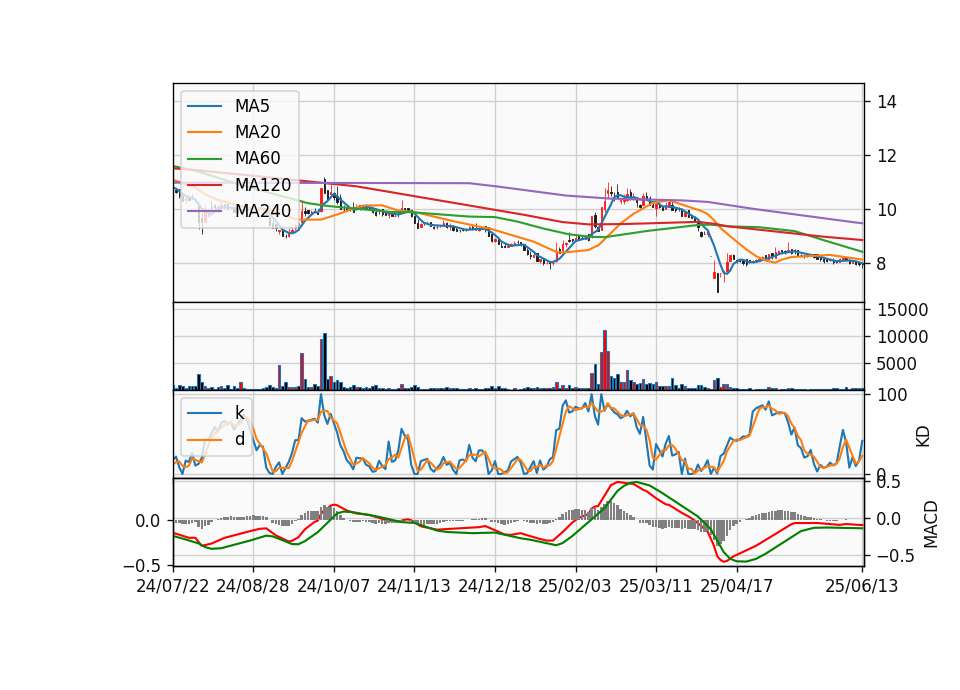Viewport: 960px width, 690px height.
Task: Click the MA240 legend label
Action: point(263,211)
